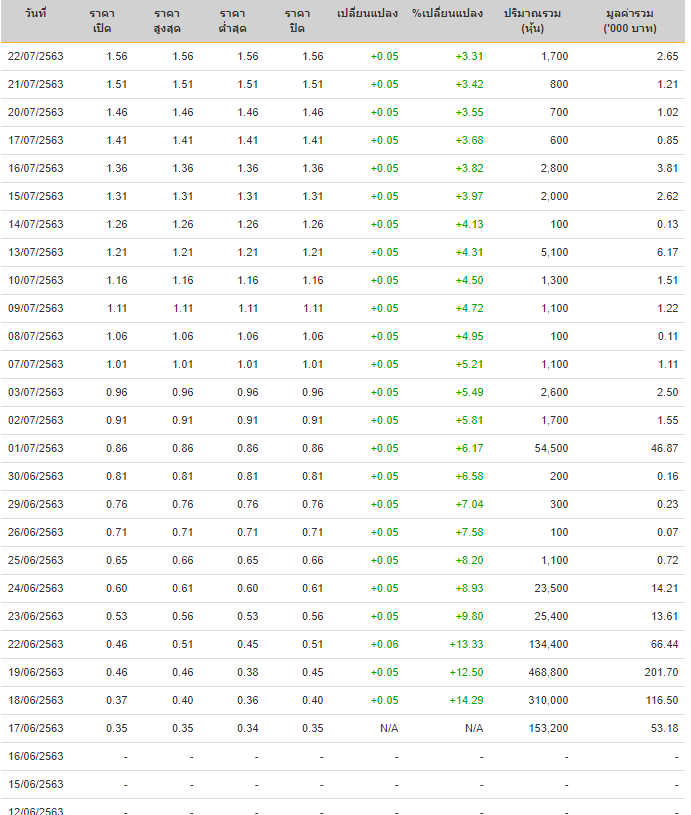Select total value 46.87
Viewport: 691px width, 815px height.
point(664,449)
